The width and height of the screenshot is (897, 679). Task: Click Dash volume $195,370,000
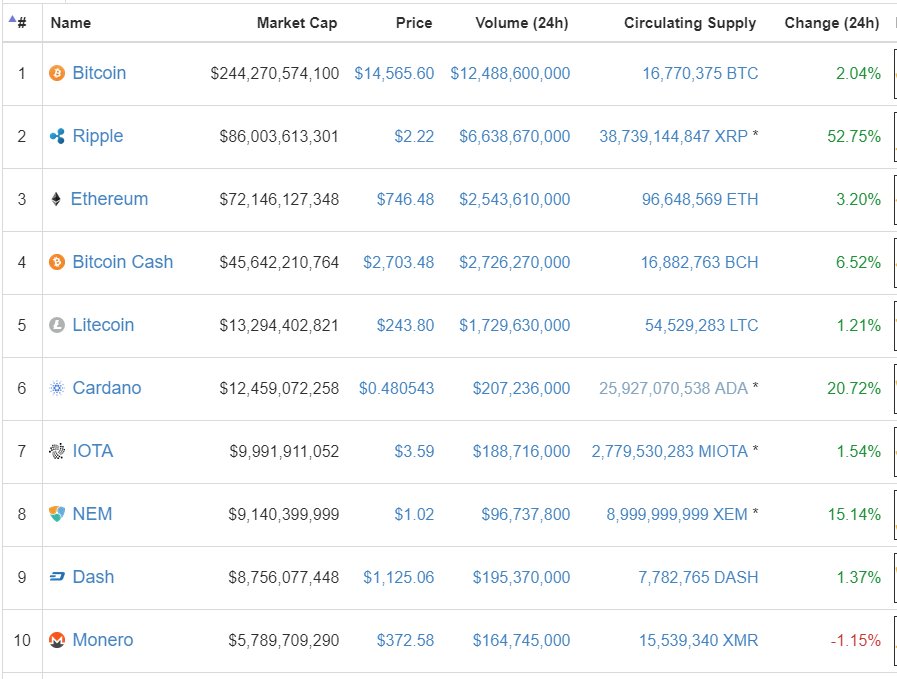point(521,577)
